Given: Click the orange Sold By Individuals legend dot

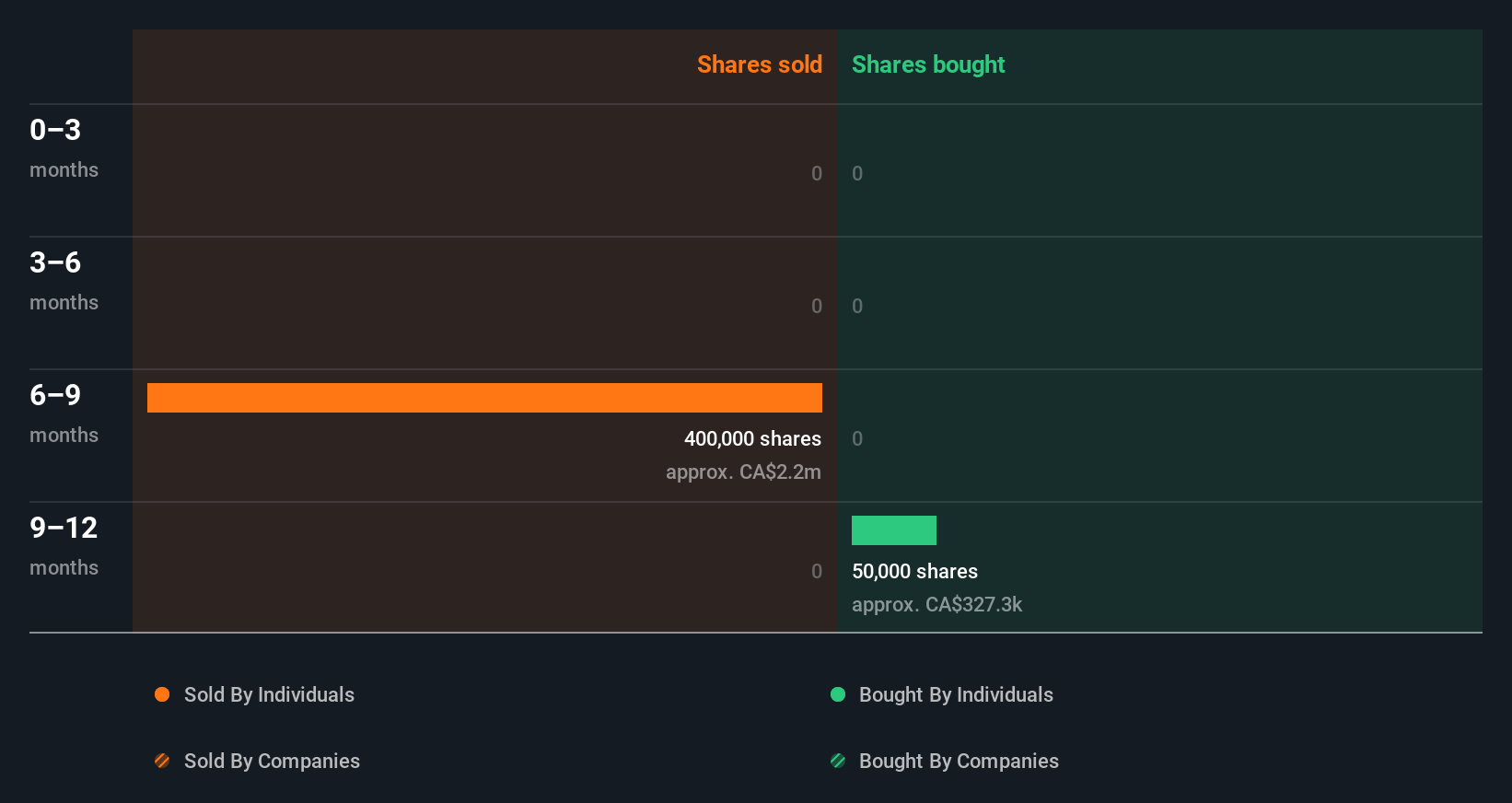Looking at the screenshot, I should point(162,694).
